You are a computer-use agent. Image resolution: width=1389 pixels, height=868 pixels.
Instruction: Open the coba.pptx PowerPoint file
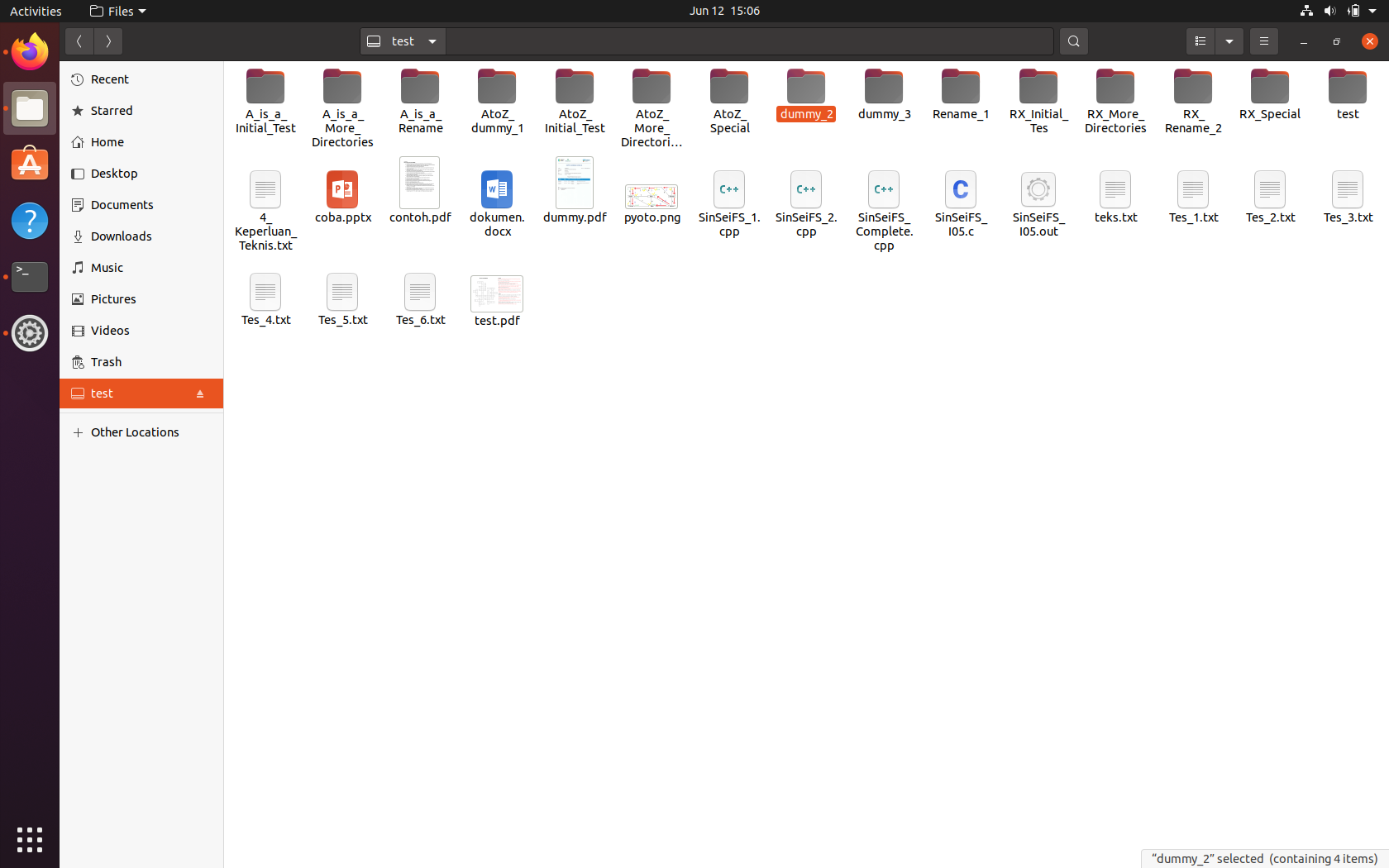[342, 196]
